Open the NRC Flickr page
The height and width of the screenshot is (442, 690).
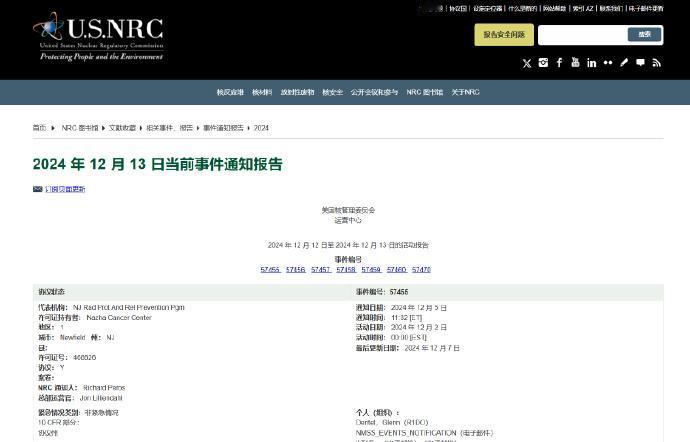tap(608, 63)
